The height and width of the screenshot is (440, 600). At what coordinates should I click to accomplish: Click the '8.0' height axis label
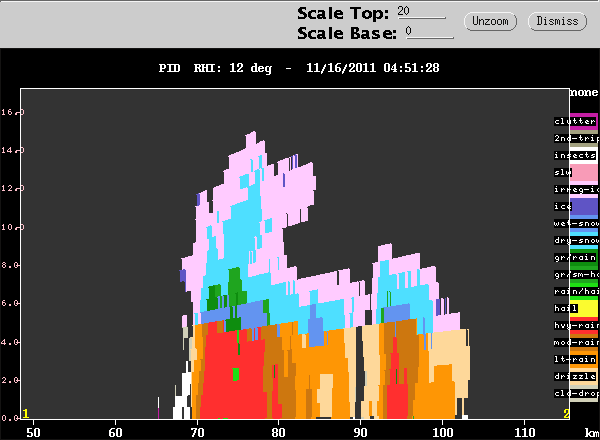coord(11,265)
